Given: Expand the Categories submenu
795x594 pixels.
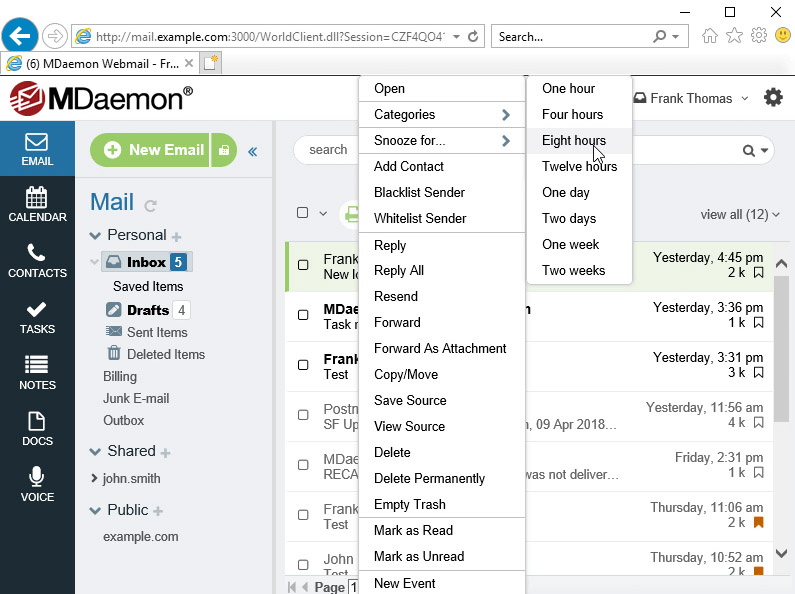Looking at the screenshot, I should click(x=442, y=115).
